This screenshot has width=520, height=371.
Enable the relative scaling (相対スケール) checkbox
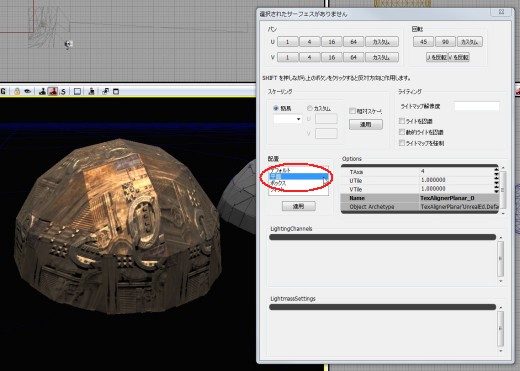(352, 111)
